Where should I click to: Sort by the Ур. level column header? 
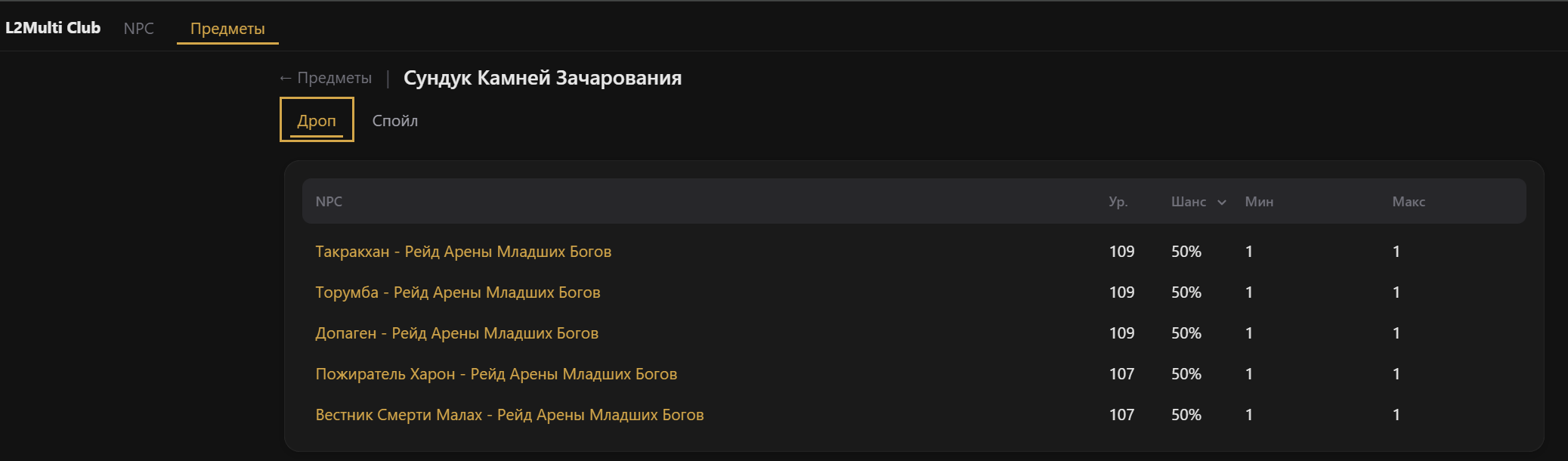pyautogui.click(x=1118, y=202)
